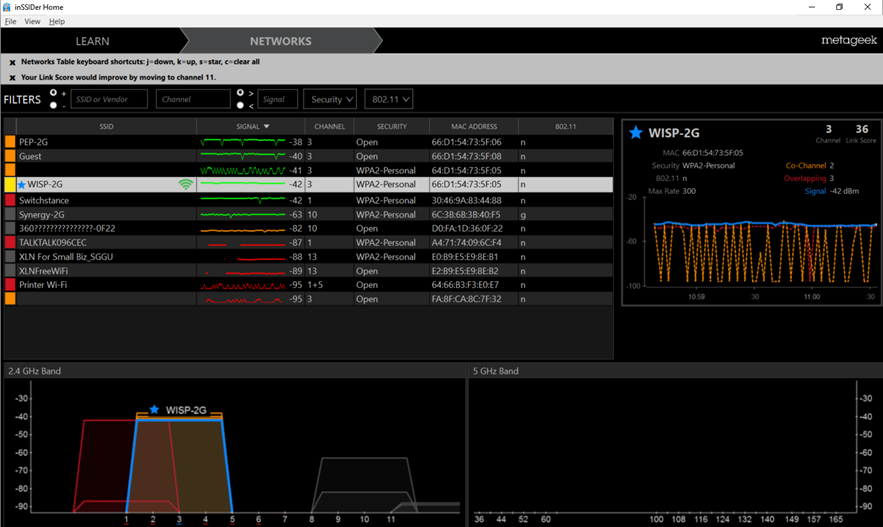
Task: Click the CHANNEL column header
Action: coord(329,127)
